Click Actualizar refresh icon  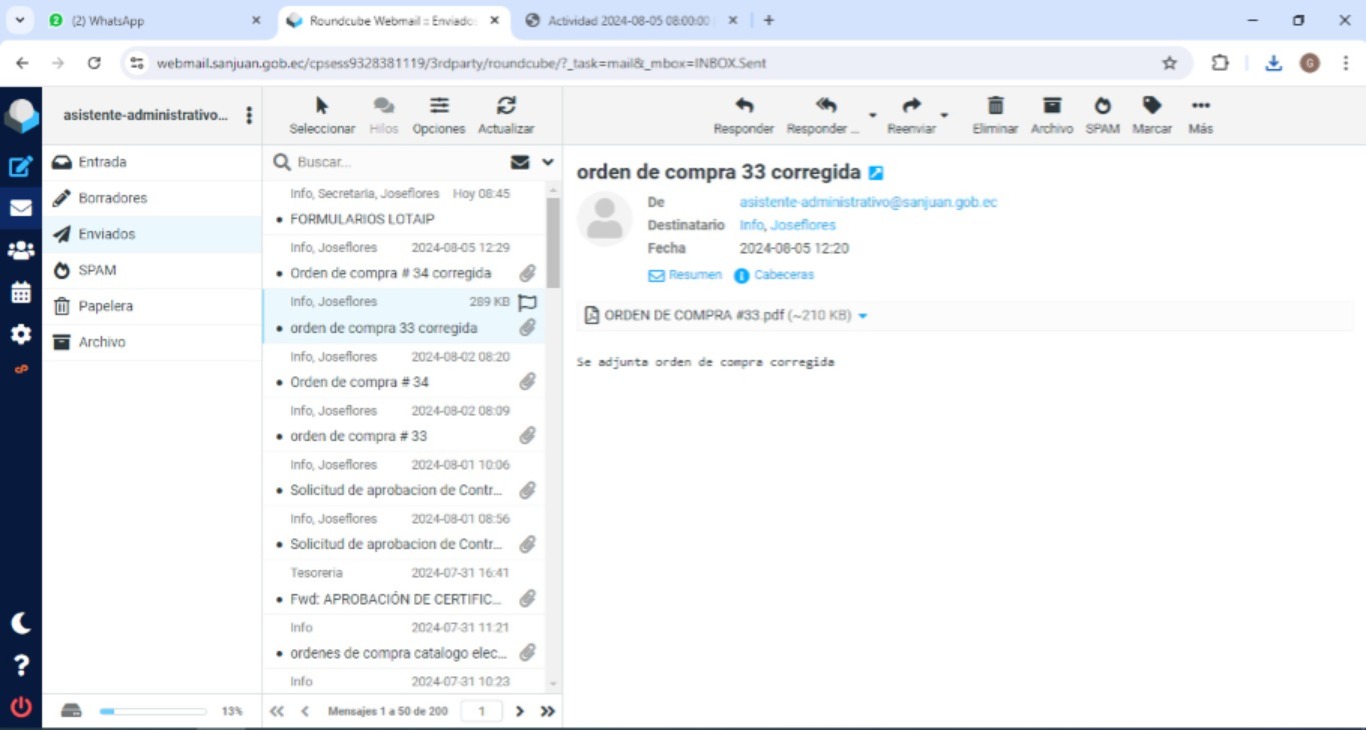[x=506, y=106]
